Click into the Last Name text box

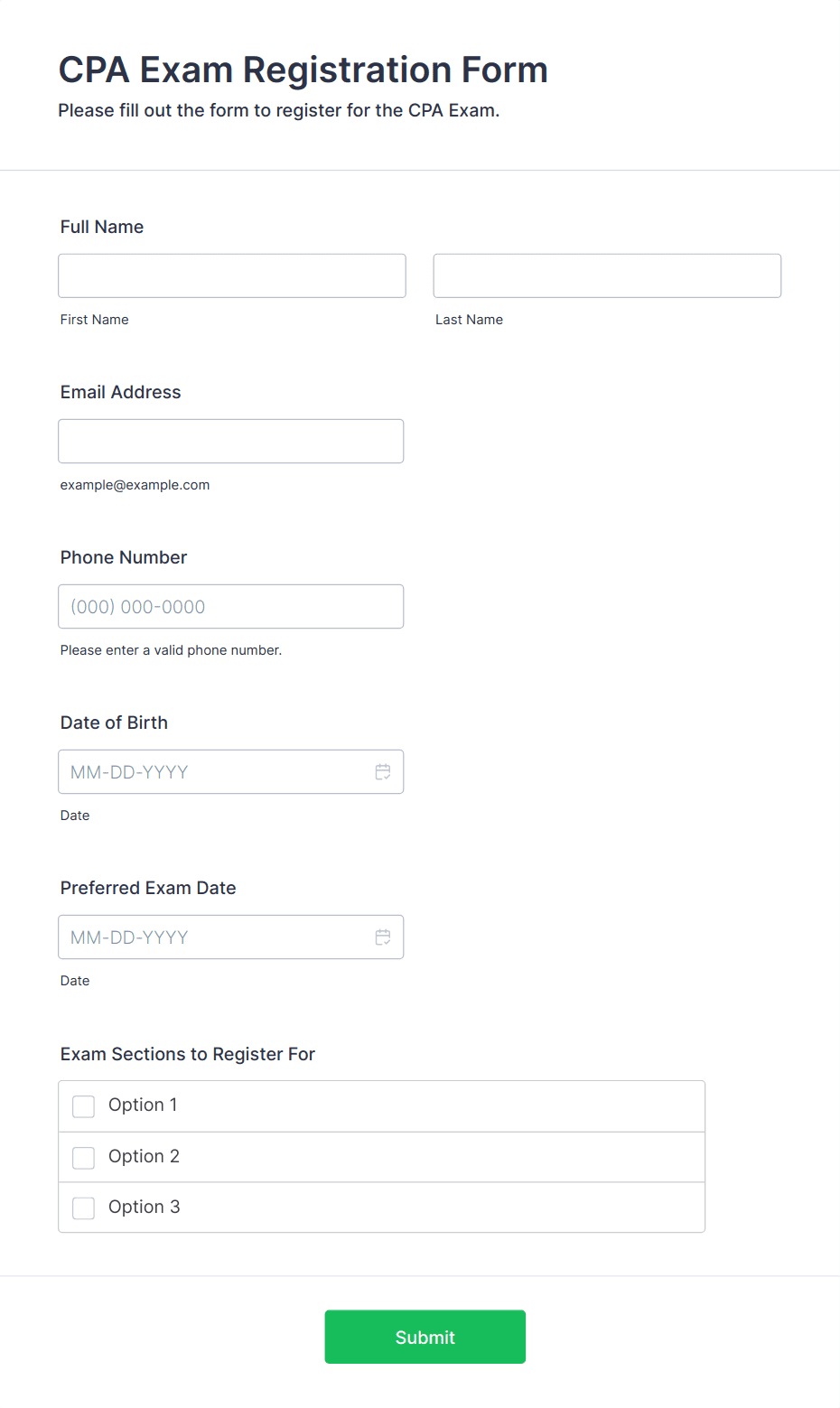click(607, 275)
